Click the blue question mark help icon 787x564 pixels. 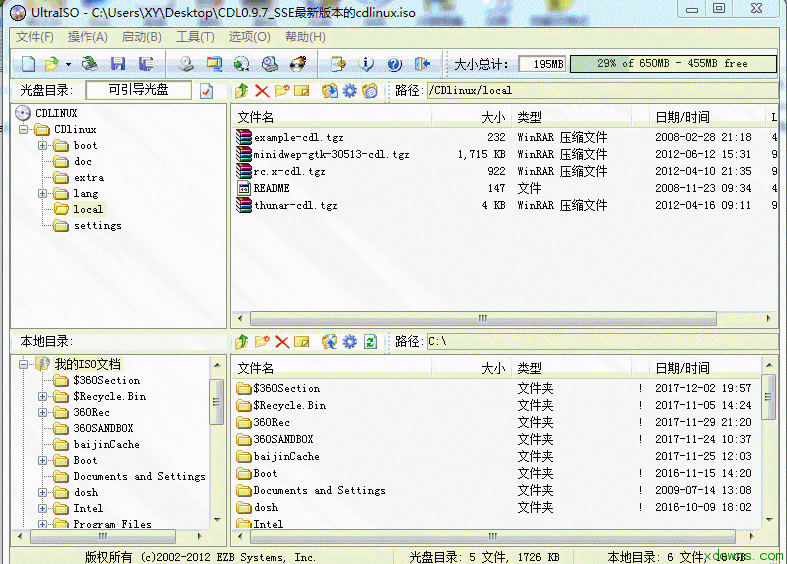[x=395, y=64]
